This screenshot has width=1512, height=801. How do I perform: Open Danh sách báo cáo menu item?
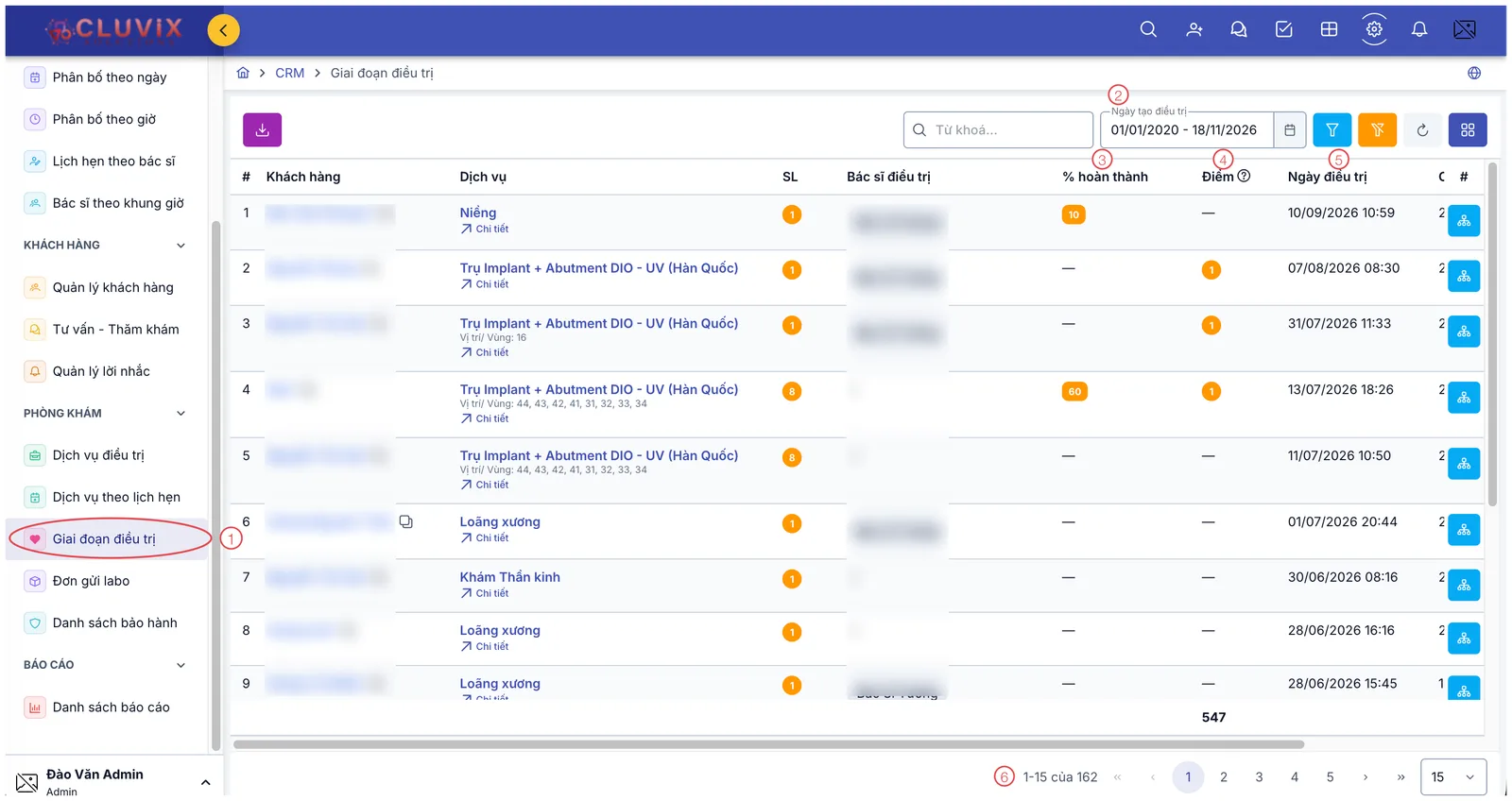(x=107, y=707)
